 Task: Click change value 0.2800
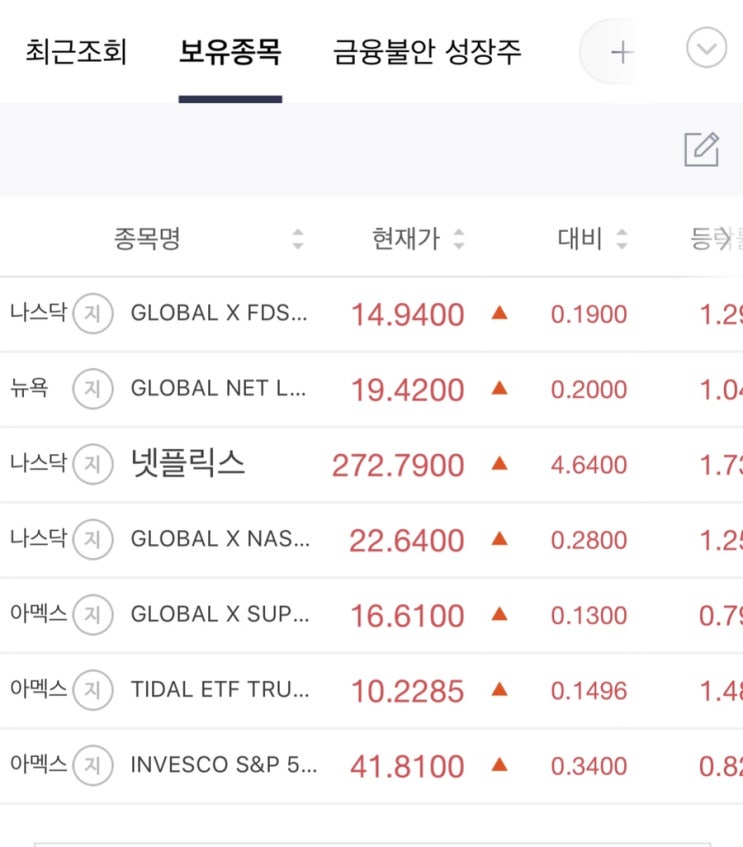point(589,540)
